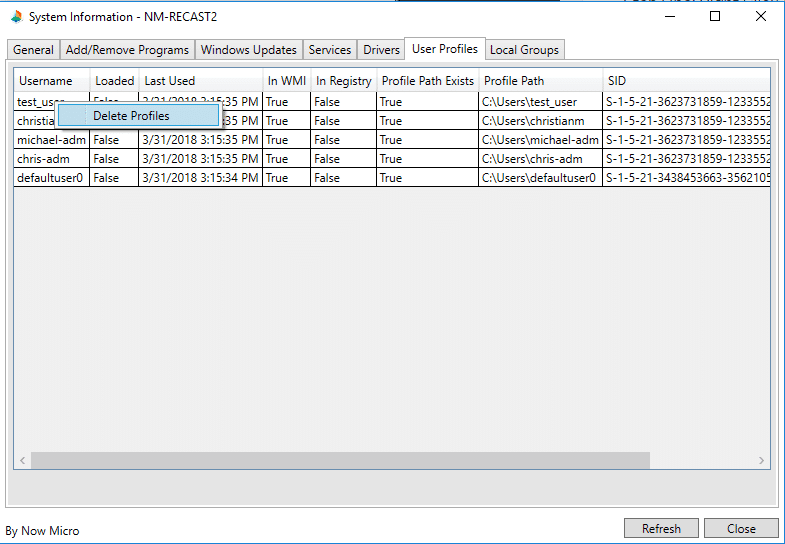Sort by the Username column header
The height and width of the screenshot is (544, 785).
point(46,81)
